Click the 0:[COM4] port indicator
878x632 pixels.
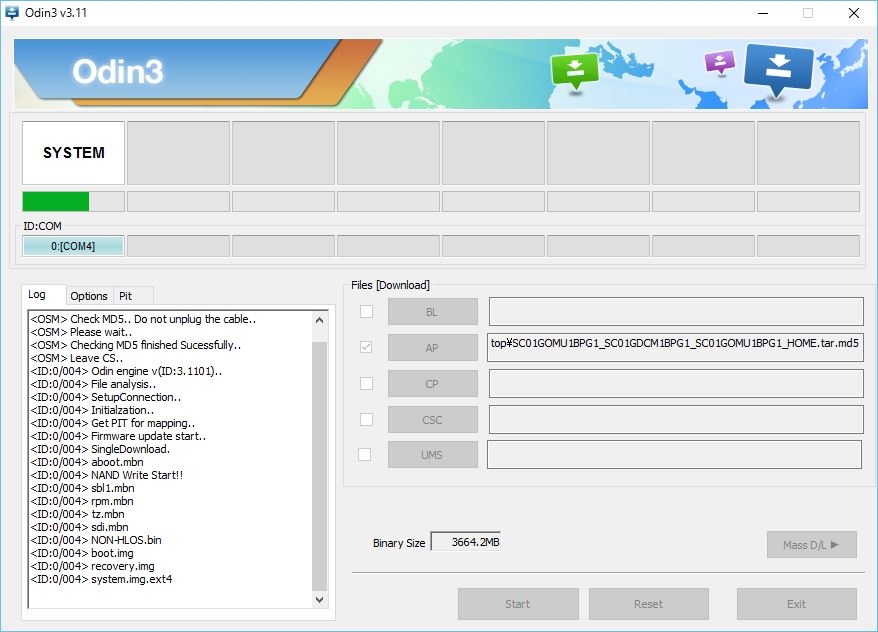(x=73, y=246)
